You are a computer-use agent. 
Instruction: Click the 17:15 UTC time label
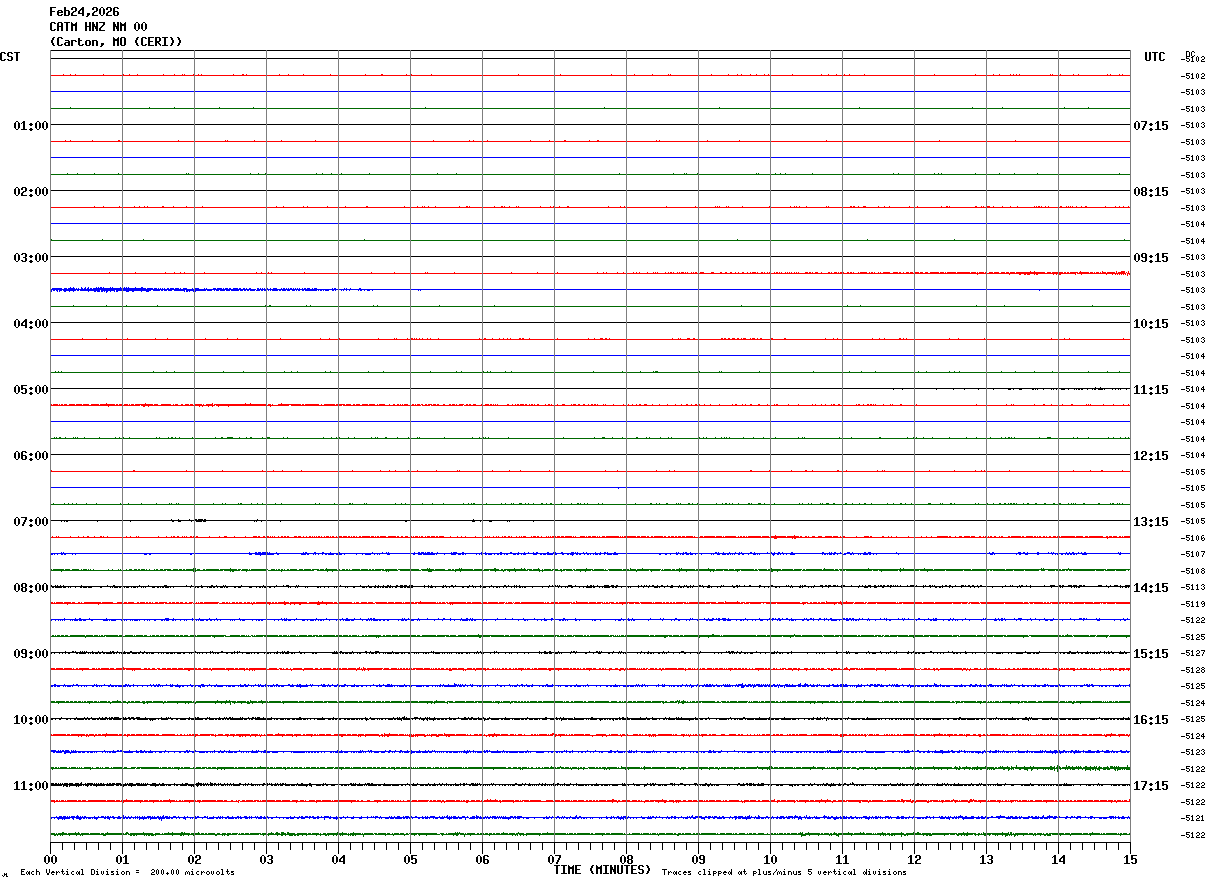point(1151,786)
